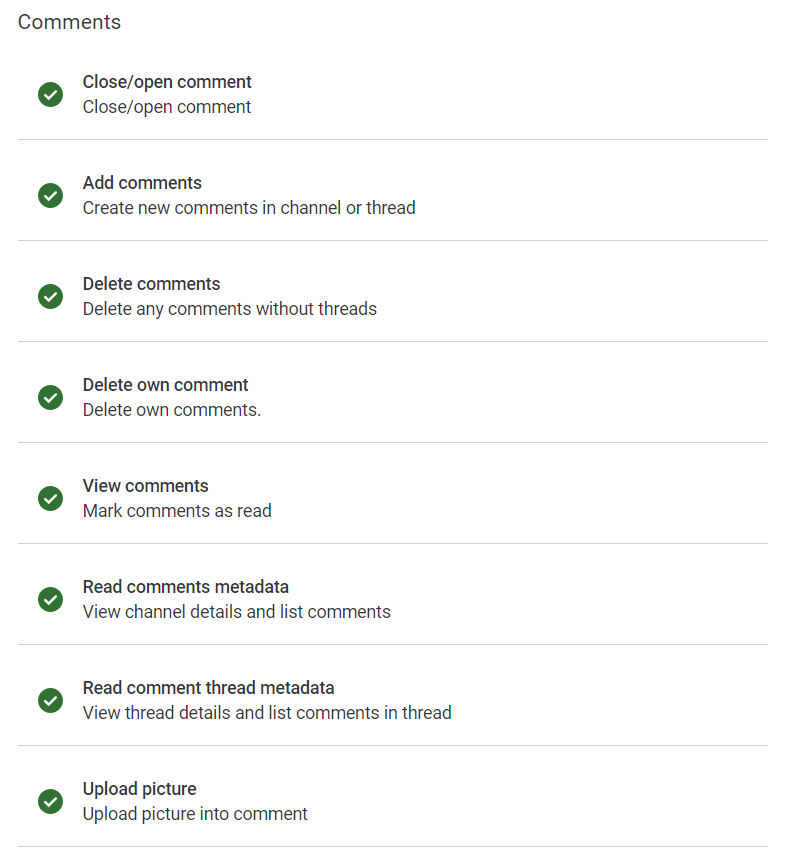Select the Read comment thread metadata row
This screenshot has width=793, height=859.
pos(208,688)
